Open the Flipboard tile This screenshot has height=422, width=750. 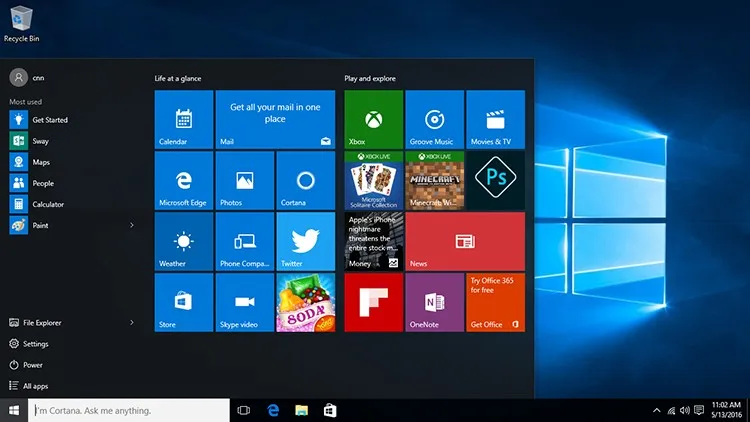click(374, 302)
